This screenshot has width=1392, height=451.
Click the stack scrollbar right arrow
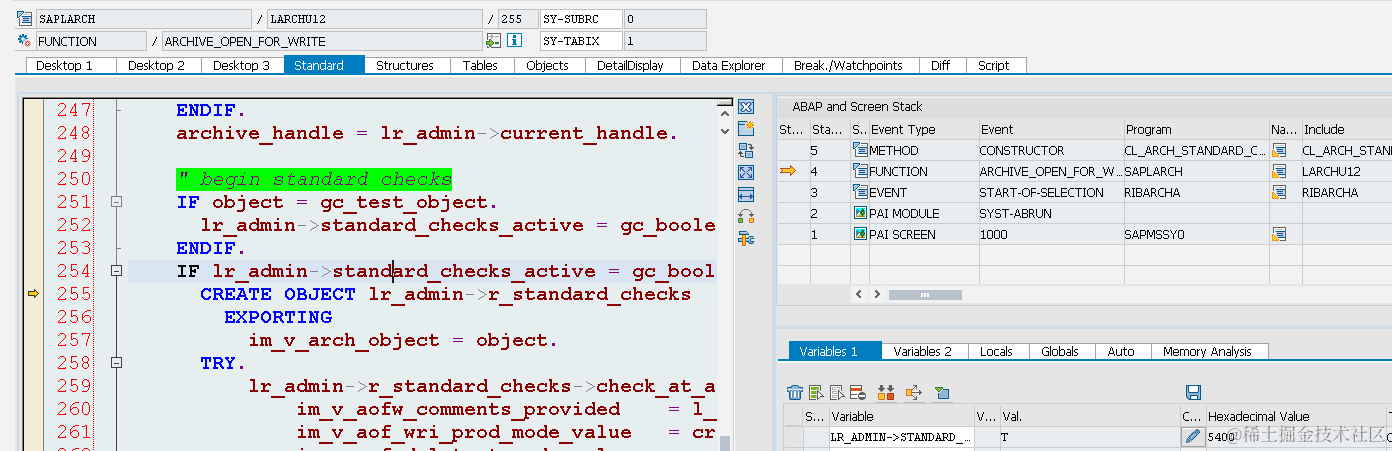[877, 295]
